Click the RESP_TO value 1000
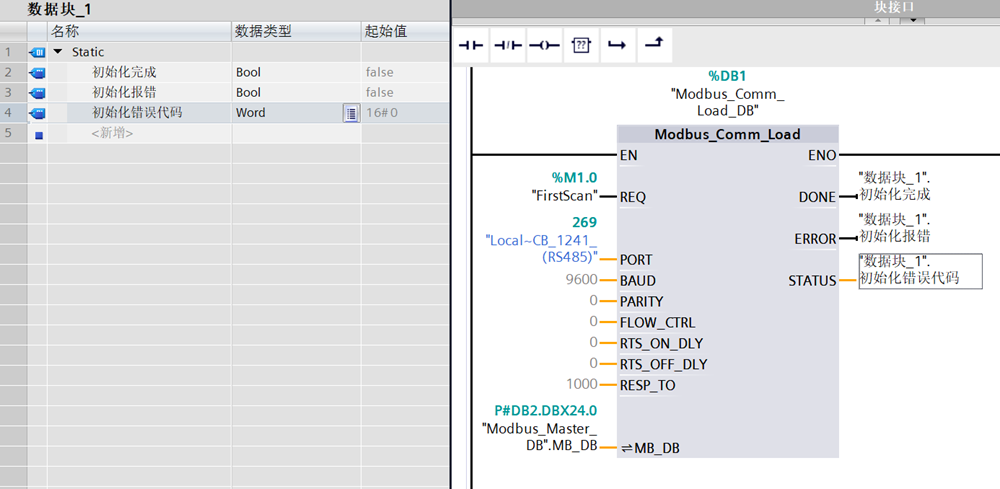The height and width of the screenshot is (489, 1000). pyautogui.click(x=580, y=385)
